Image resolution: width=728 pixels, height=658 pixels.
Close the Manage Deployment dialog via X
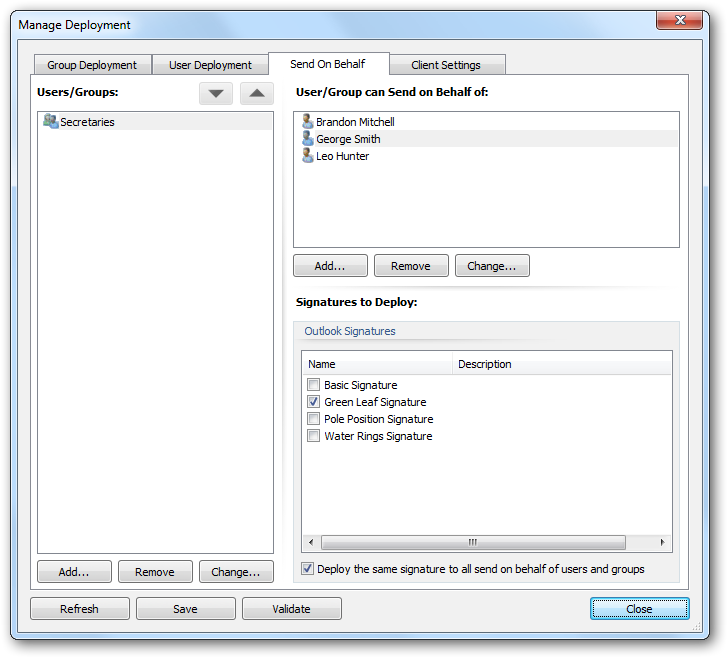point(679,20)
